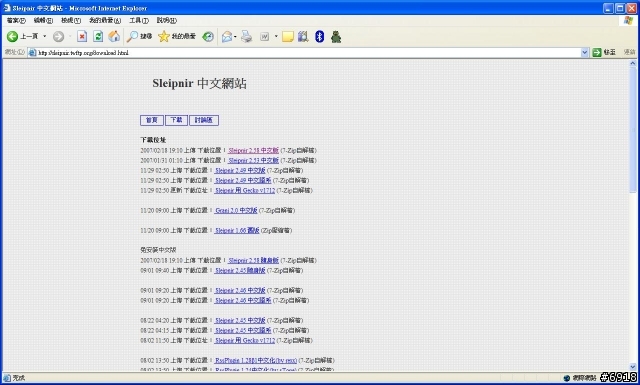Viewport: 640px width, 385px height.
Task: Click the IE page icon in the title bar
Action: [7, 8]
